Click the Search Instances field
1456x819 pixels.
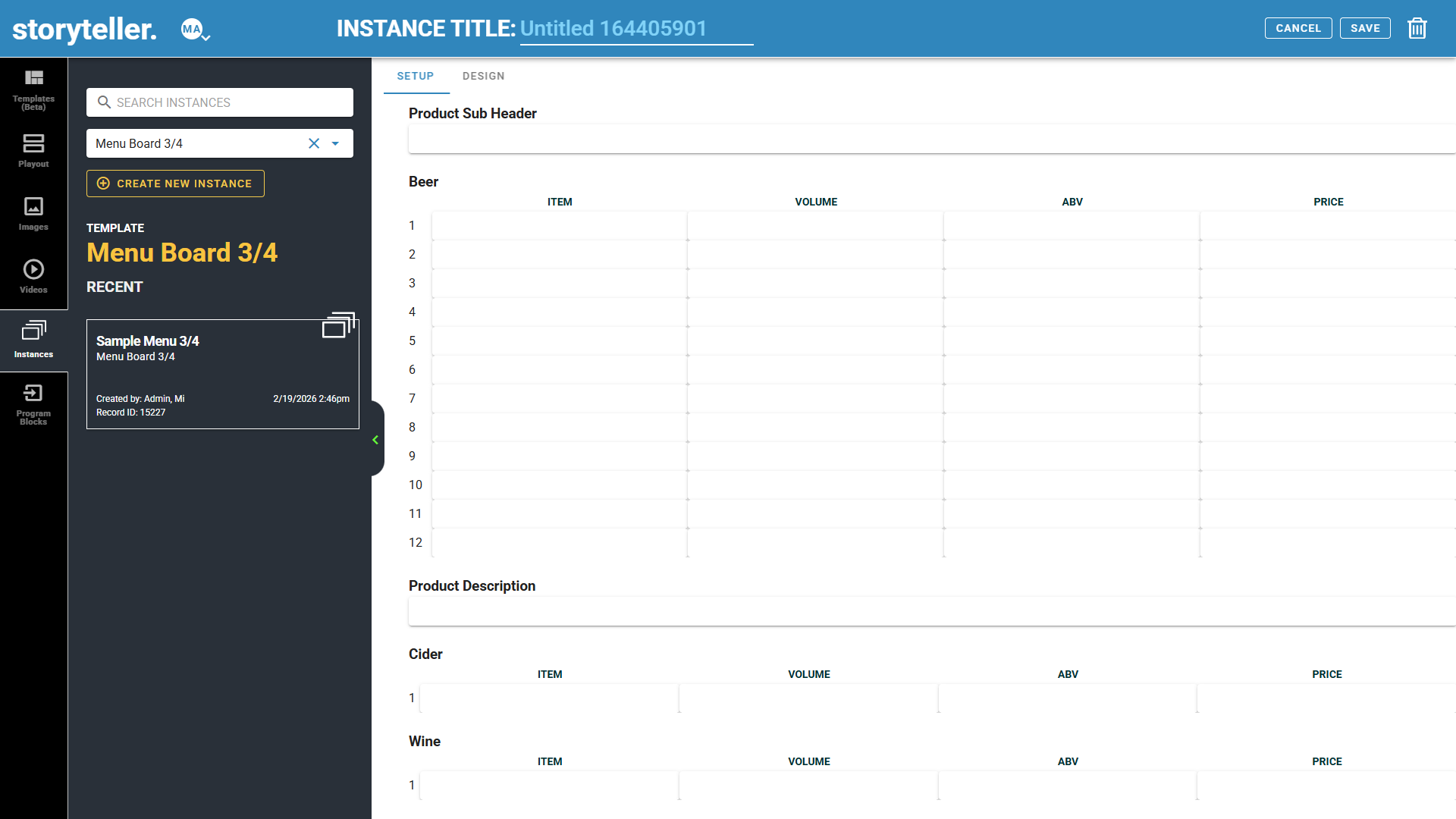220,102
